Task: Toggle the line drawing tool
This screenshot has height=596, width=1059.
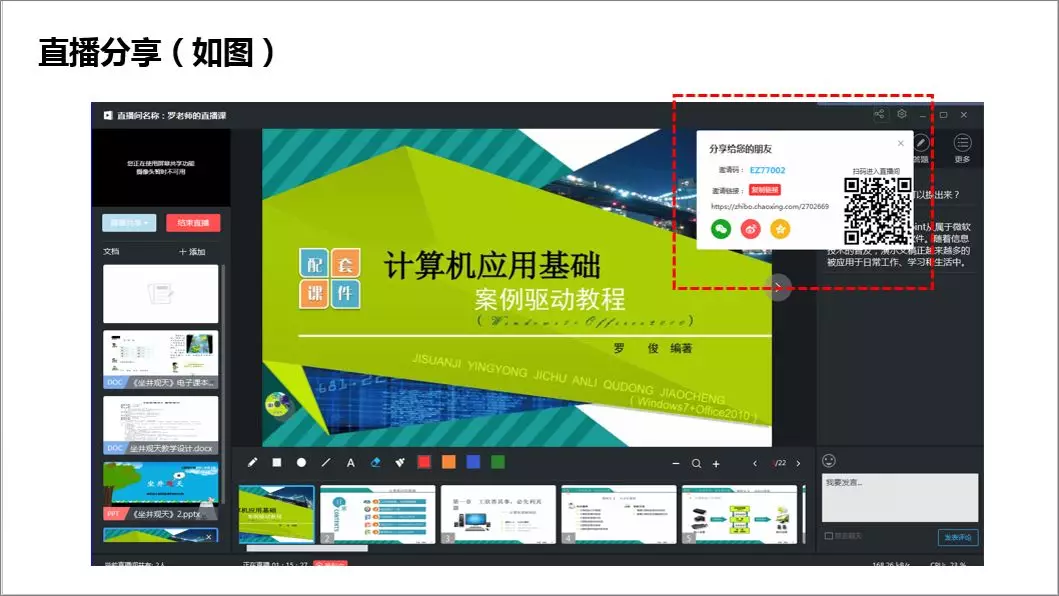Action: (x=325, y=462)
